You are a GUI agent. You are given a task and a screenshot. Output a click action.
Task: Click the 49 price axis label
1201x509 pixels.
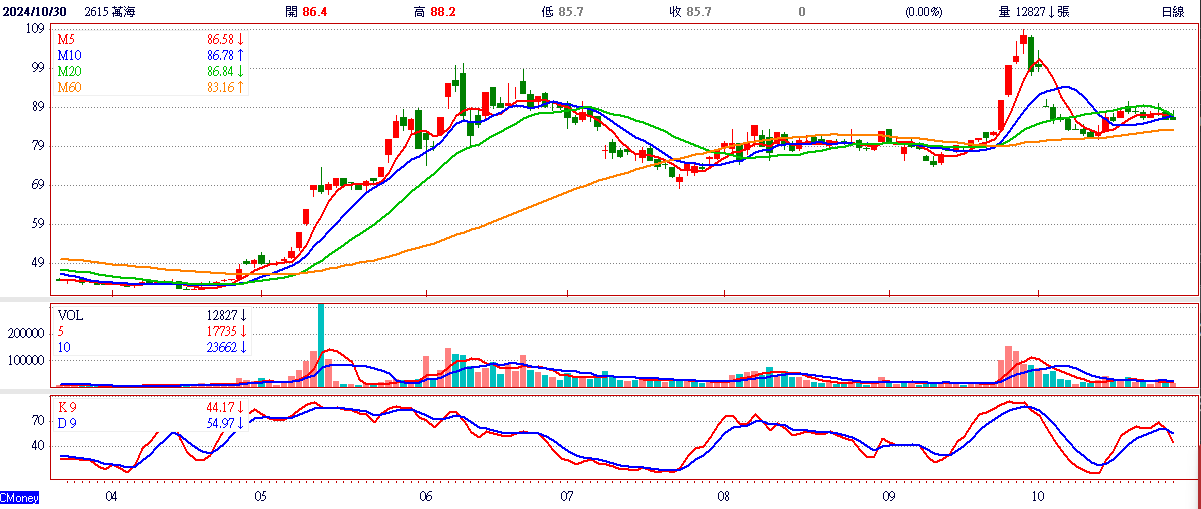(x=38, y=263)
